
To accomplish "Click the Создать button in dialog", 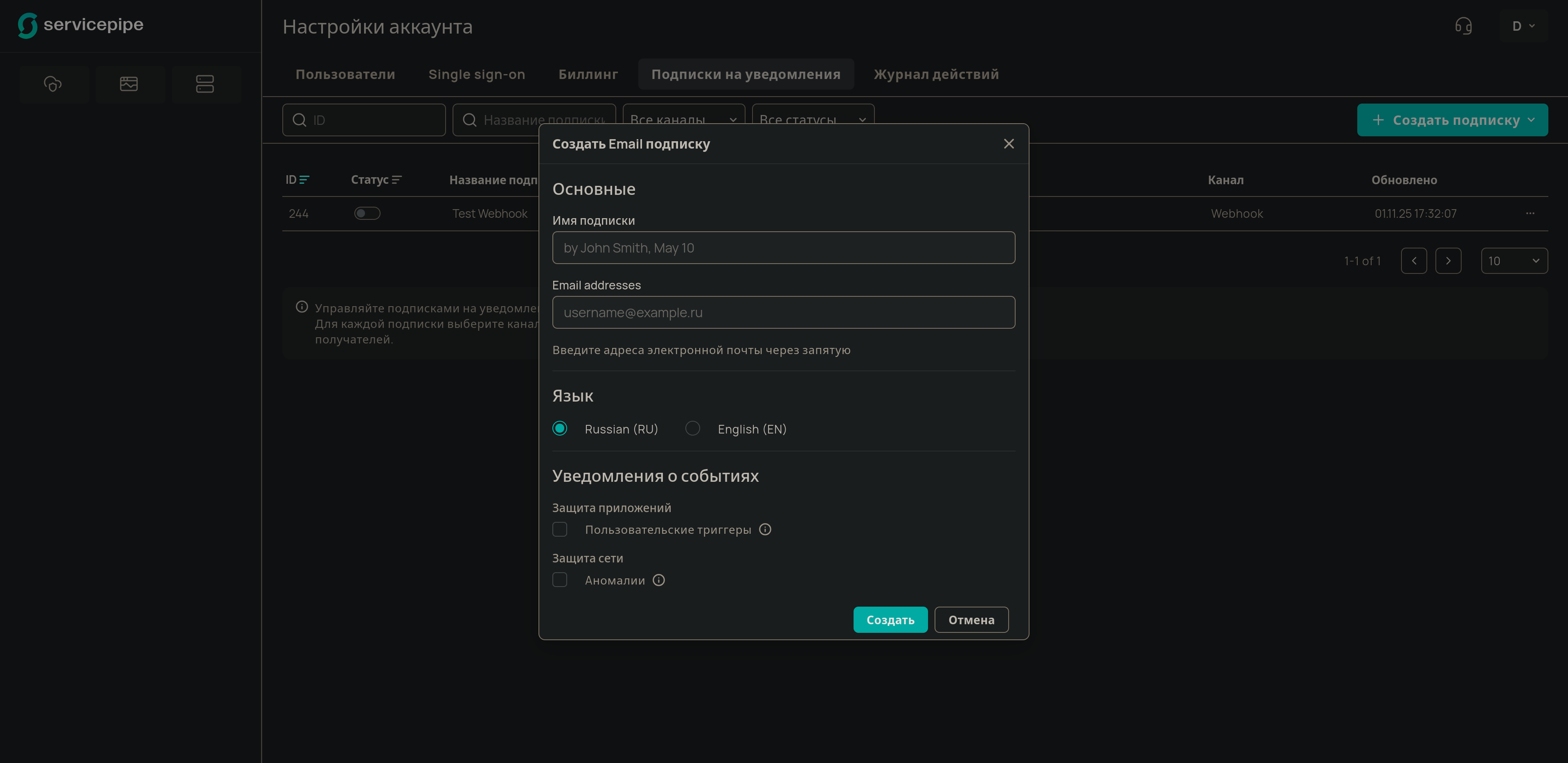I will point(890,620).
